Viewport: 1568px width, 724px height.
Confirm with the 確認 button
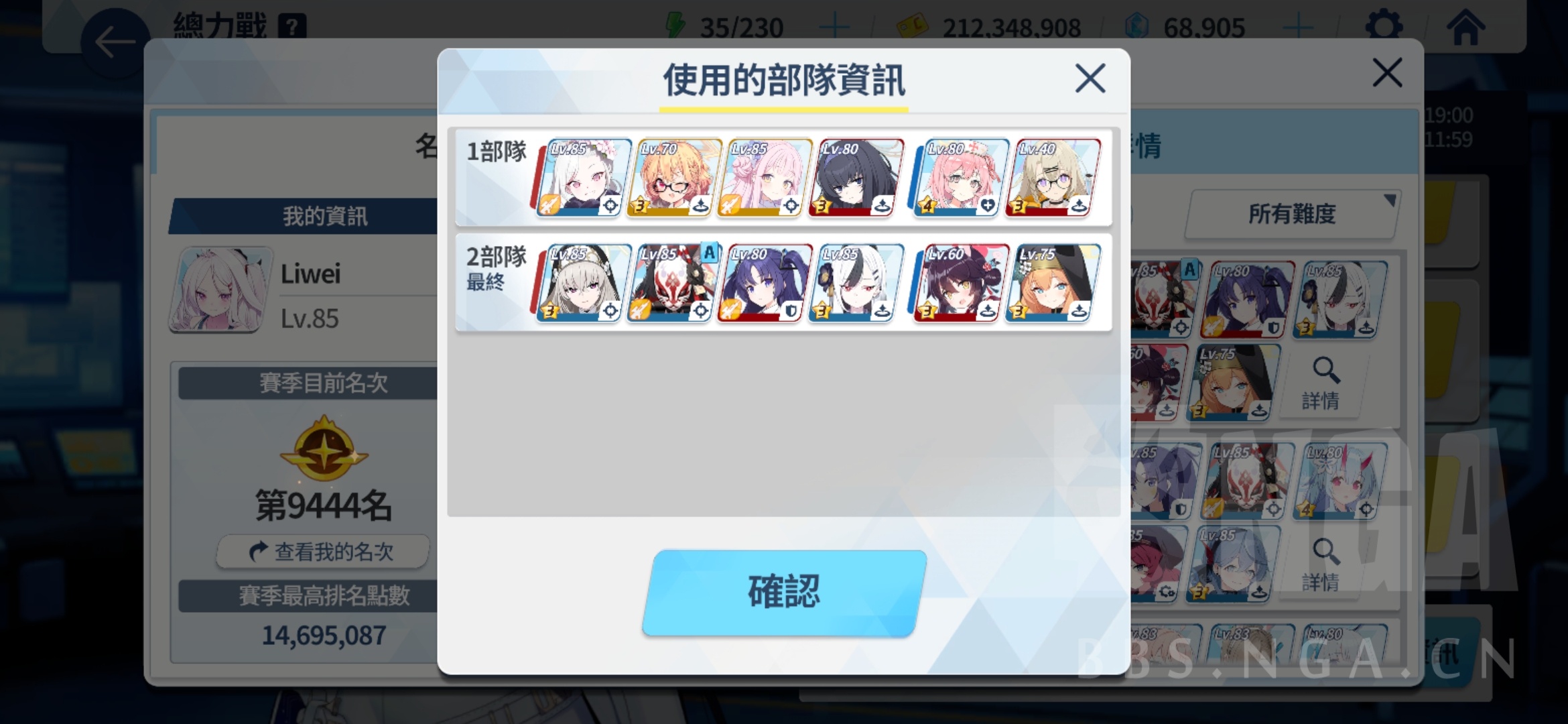pyautogui.click(x=784, y=593)
